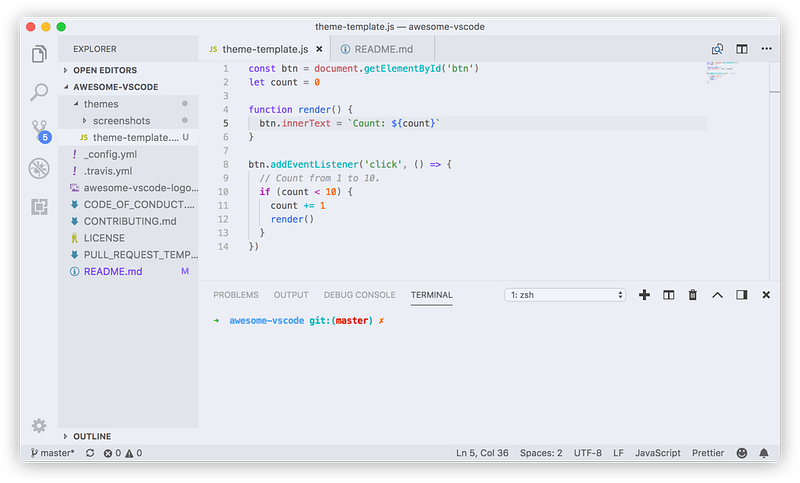Click the editor minimap preview
The height and width of the screenshot is (483, 800).
[722, 72]
